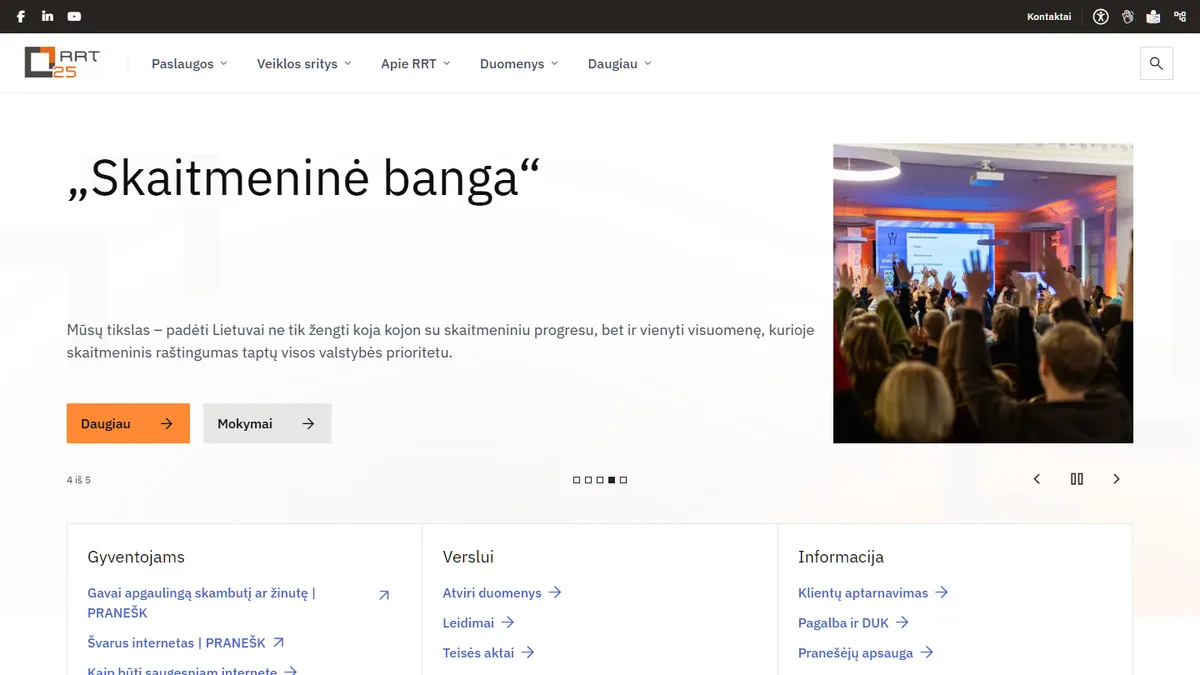Advance to the next slide with the right arrow
The height and width of the screenshot is (675, 1200).
(1117, 479)
